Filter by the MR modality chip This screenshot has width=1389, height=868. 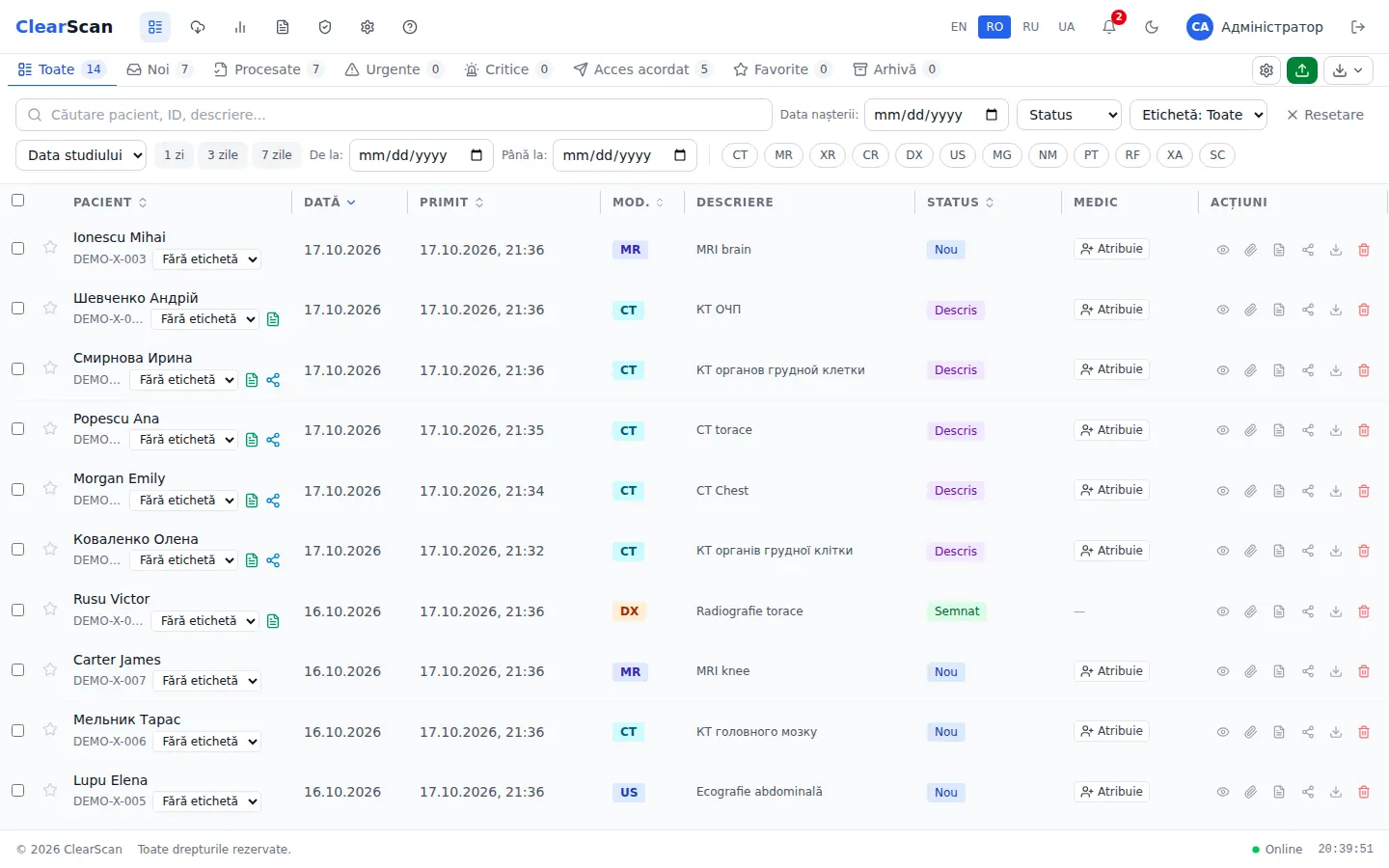783,155
